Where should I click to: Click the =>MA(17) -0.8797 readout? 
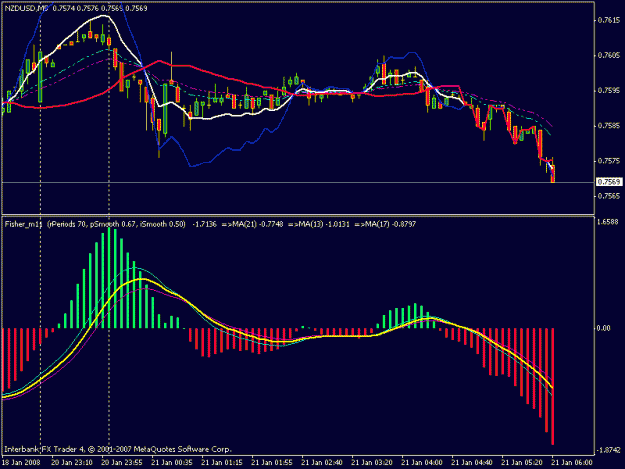[385, 224]
